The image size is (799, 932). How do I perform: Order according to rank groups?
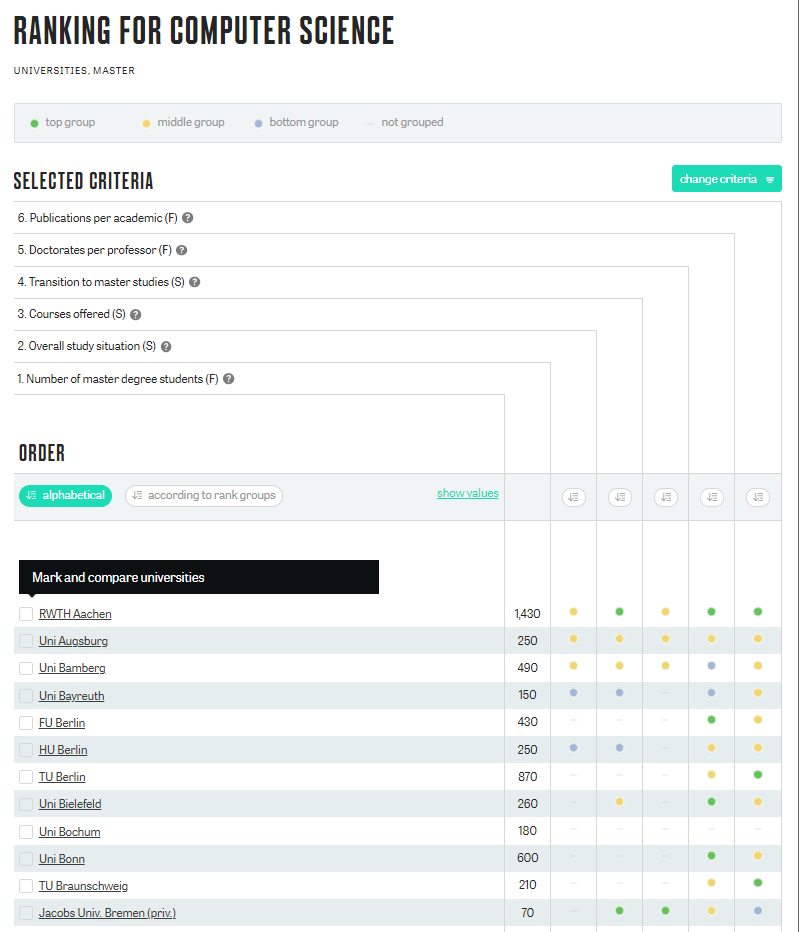pyautogui.click(x=204, y=495)
